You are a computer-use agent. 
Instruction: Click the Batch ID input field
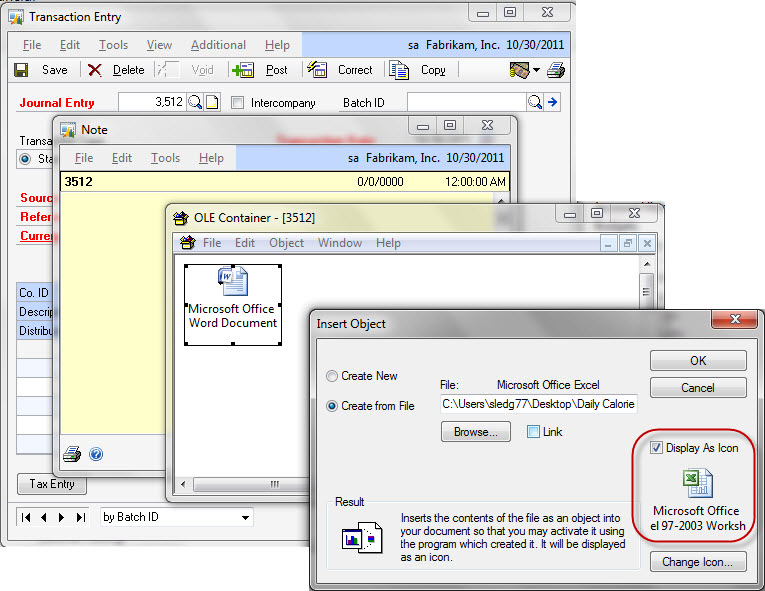click(x=466, y=102)
